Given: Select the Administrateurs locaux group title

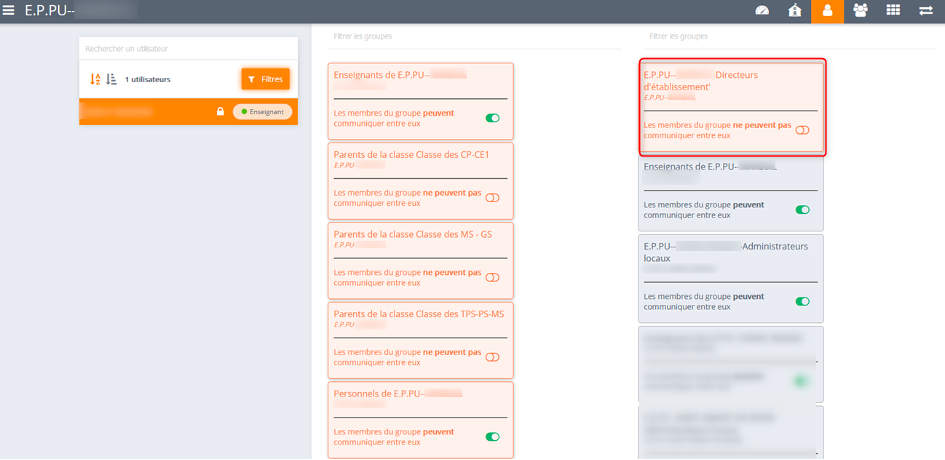Looking at the screenshot, I should coord(726,252).
